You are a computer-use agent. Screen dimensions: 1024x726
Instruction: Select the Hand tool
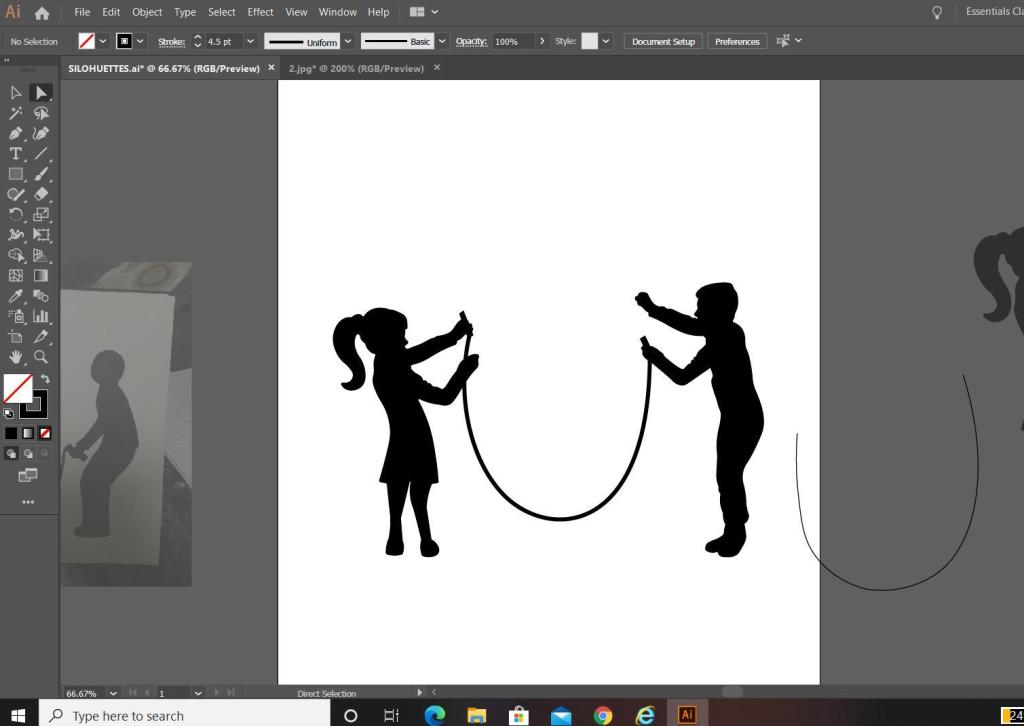pos(16,357)
